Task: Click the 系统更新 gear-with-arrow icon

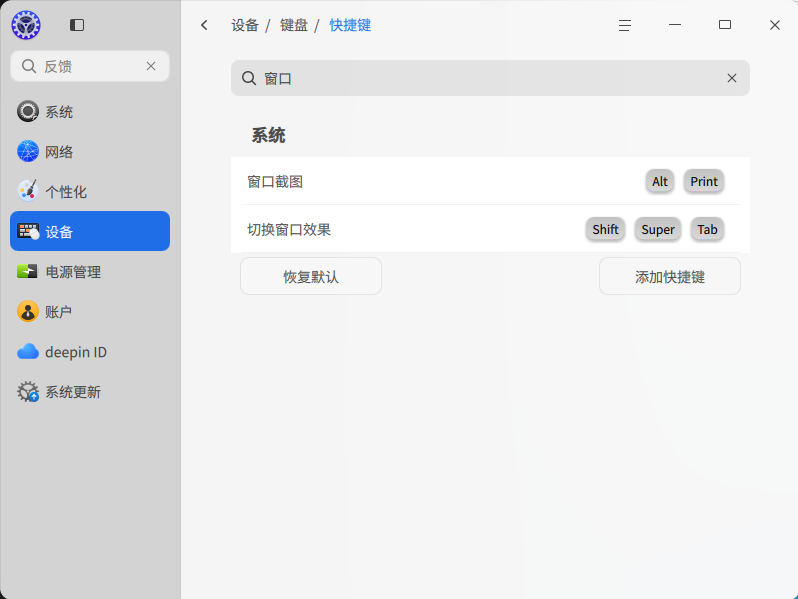Action: coord(28,391)
